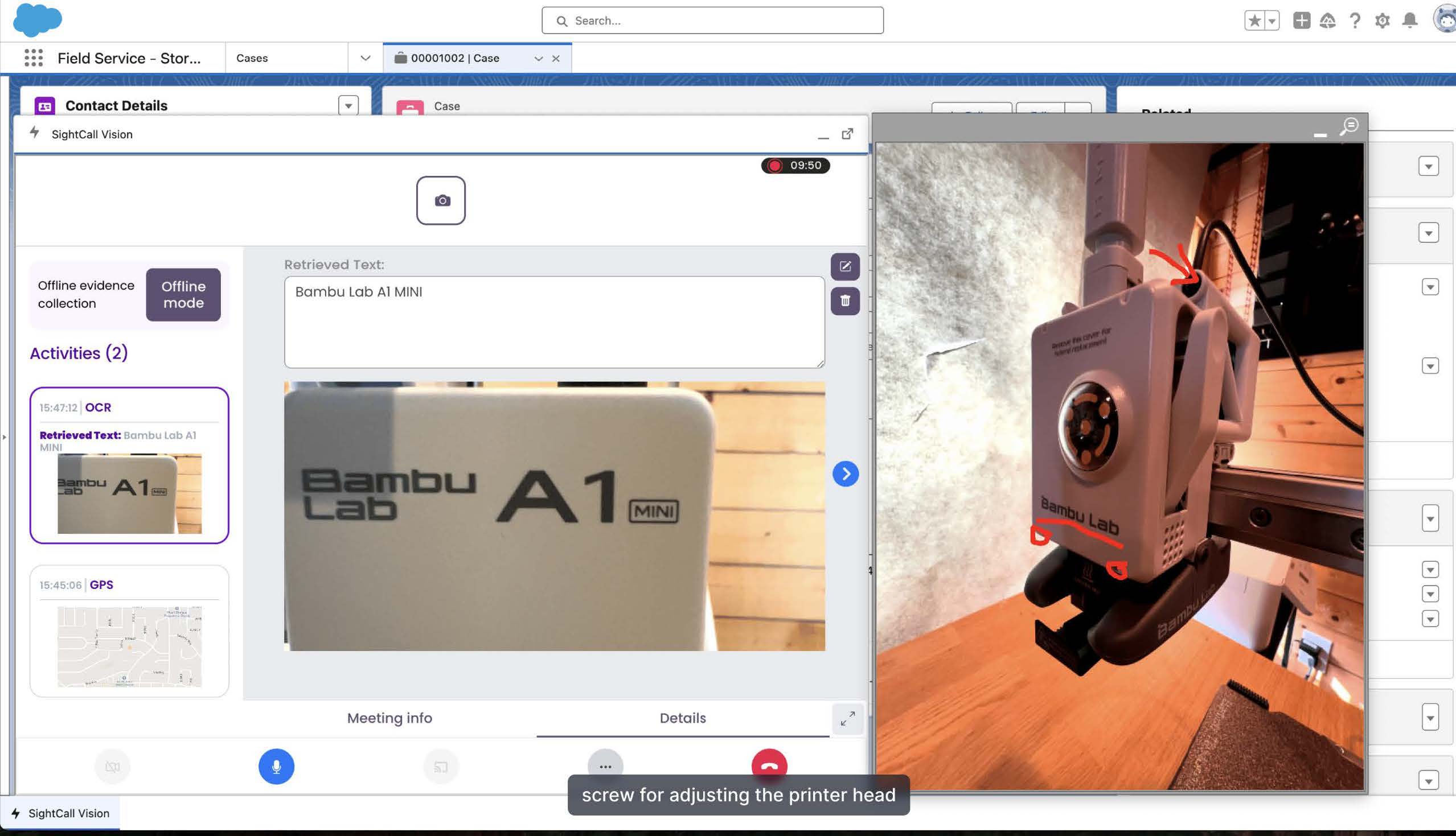This screenshot has height=836, width=1456.
Task: End the call with the red hang-up button
Action: 769,765
